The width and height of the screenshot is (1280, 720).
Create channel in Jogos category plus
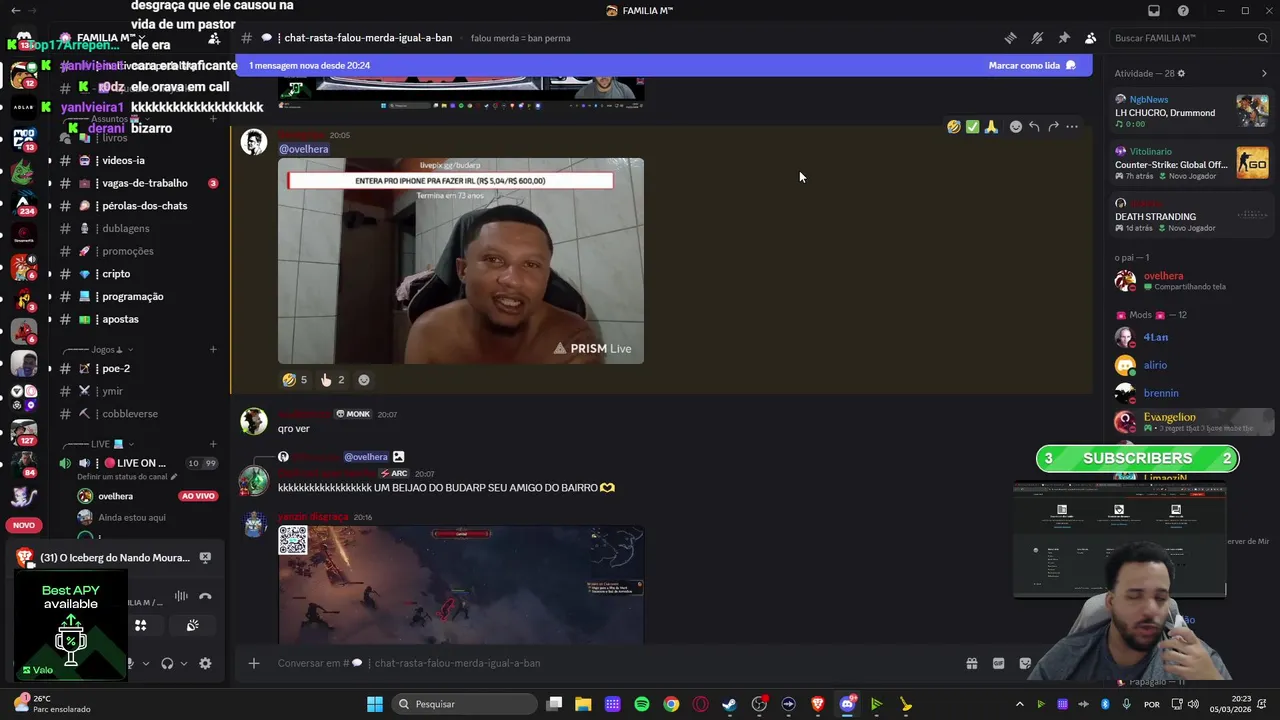pos(213,350)
